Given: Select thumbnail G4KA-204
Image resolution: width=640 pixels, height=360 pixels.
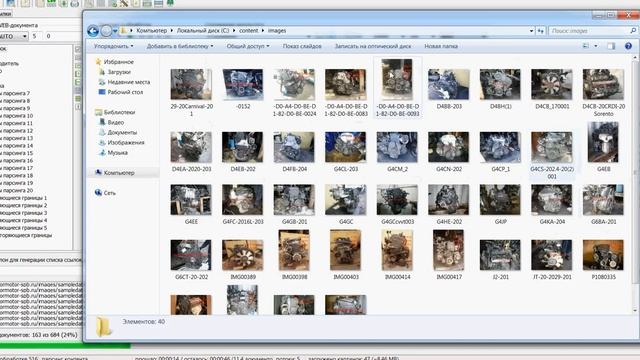Looking at the screenshot, I should click(551, 200).
